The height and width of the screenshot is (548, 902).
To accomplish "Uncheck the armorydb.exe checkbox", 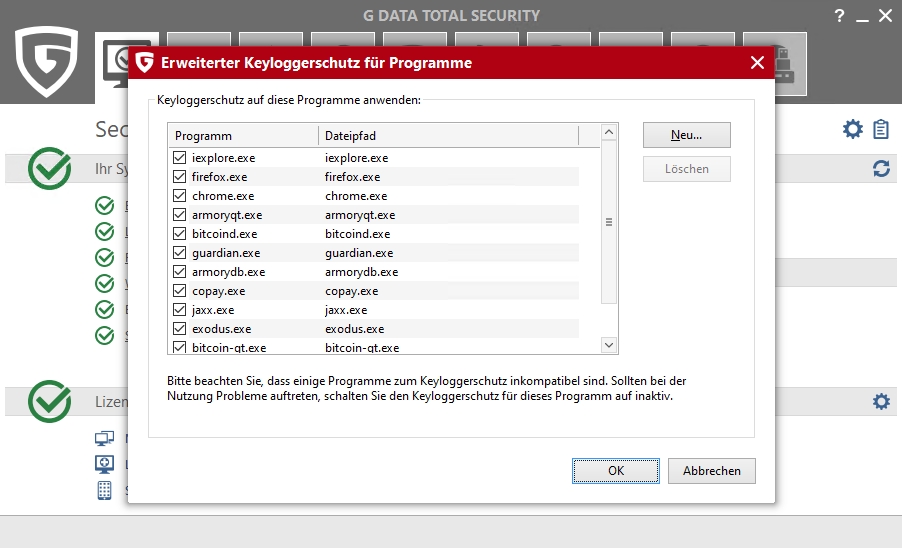I will tap(179, 271).
